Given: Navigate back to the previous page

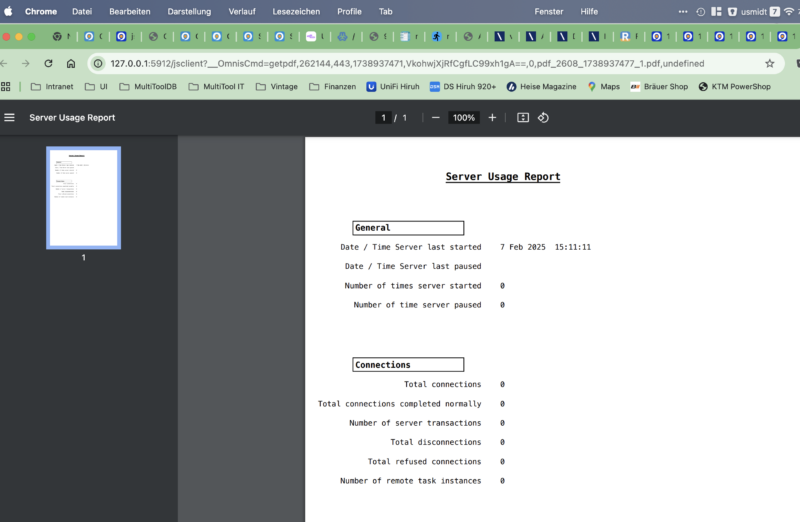Looking at the screenshot, I should pyautogui.click(x=5, y=63).
